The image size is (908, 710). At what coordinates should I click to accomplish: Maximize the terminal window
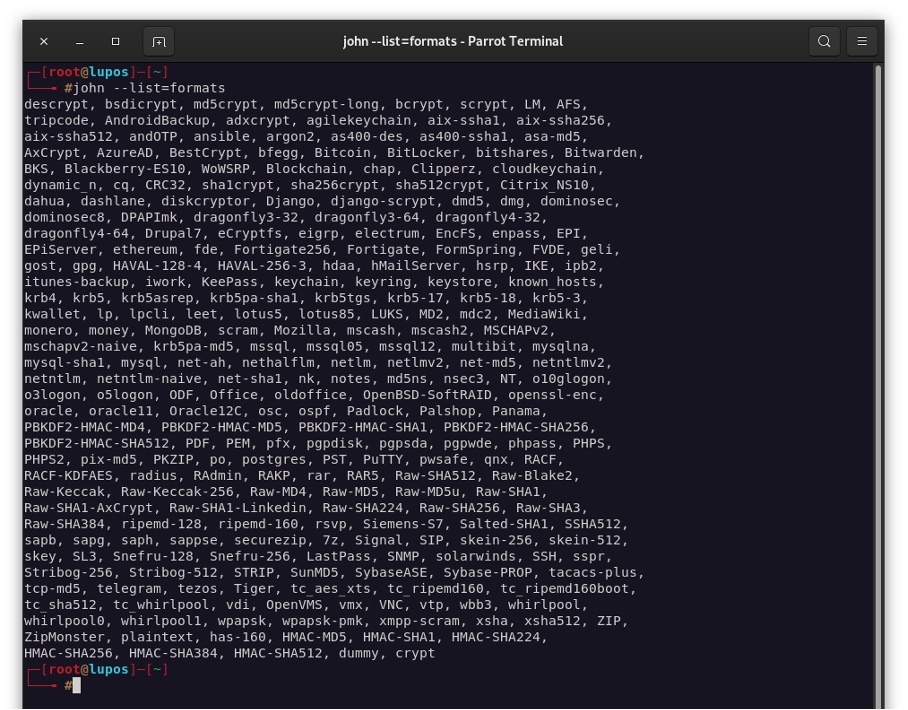pos(115,42)
